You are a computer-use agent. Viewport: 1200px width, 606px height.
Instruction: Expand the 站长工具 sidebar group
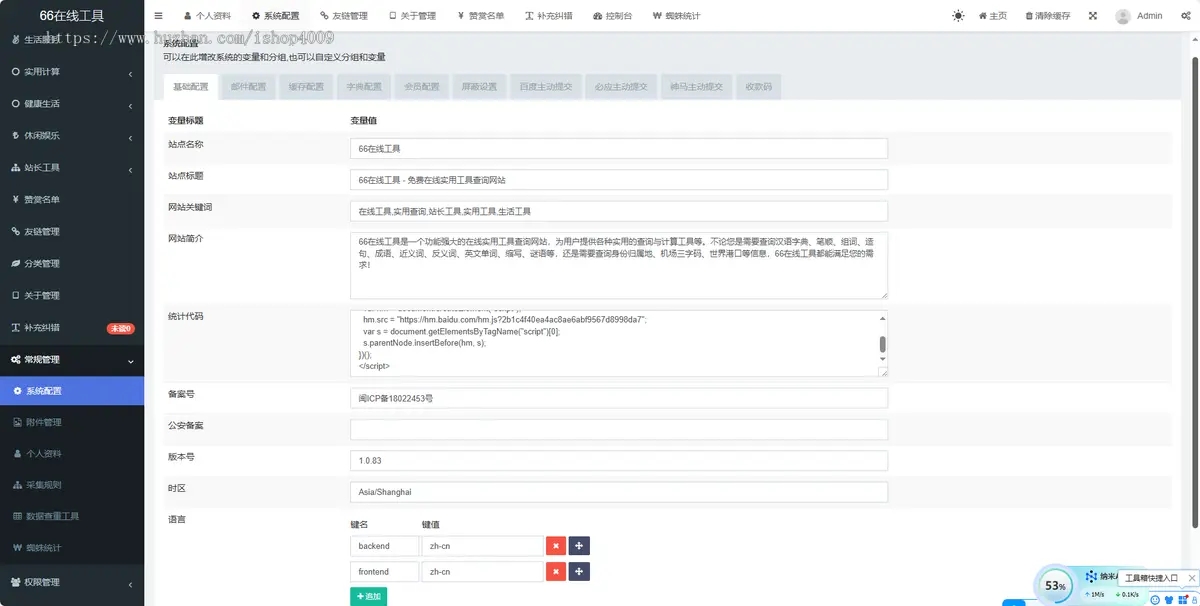72,167
